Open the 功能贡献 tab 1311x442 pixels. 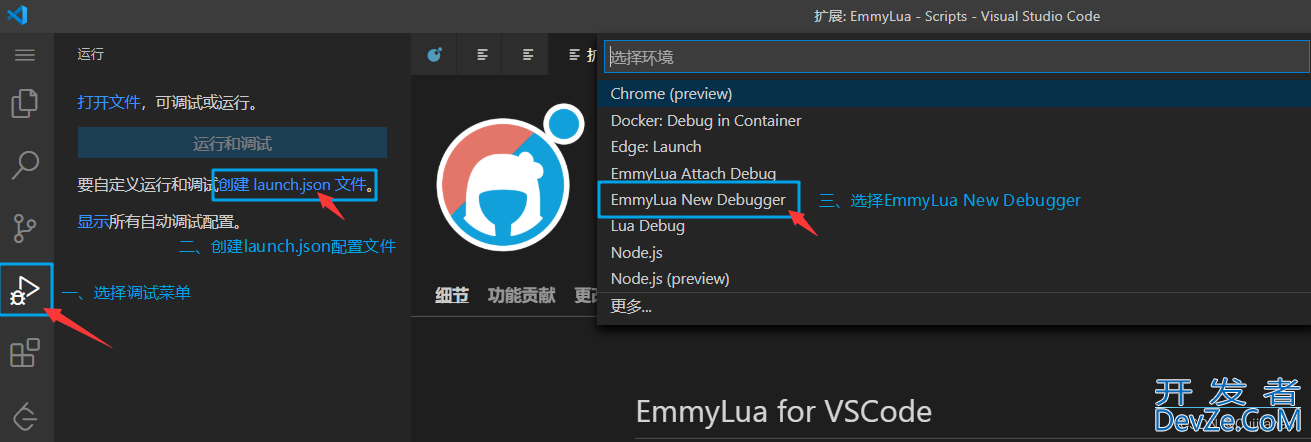521,295
